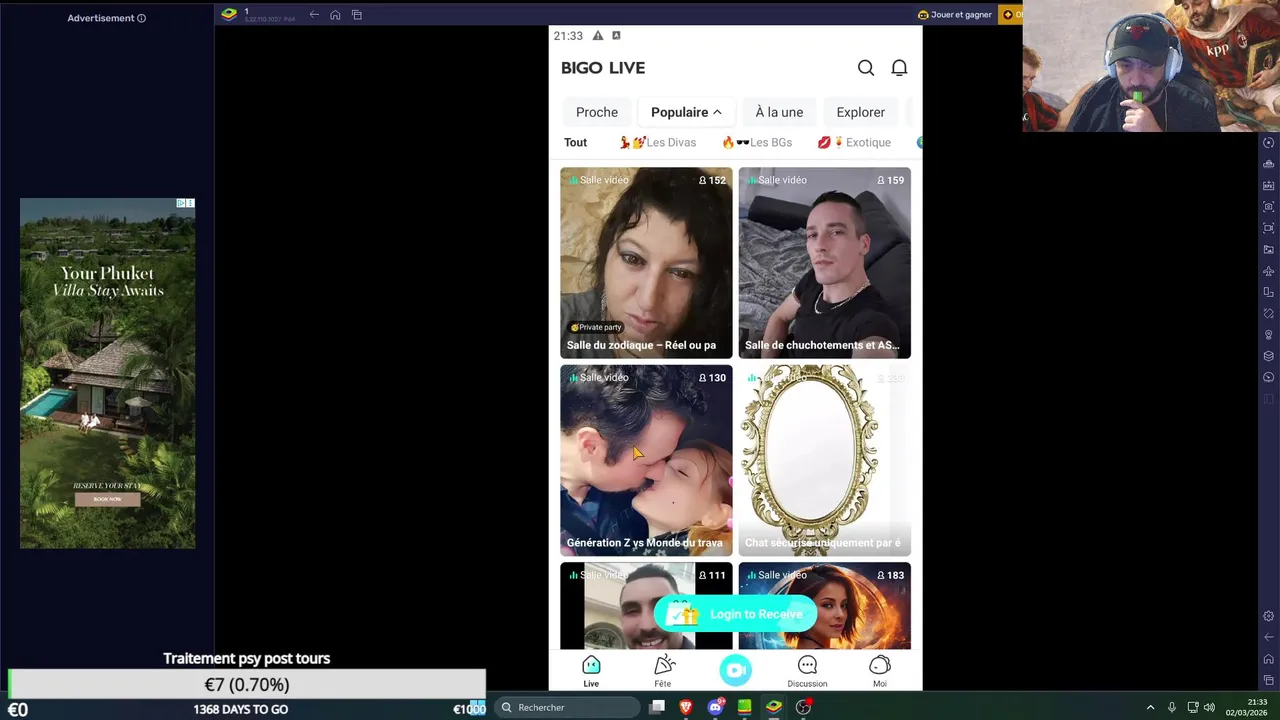
Task: Open the notifications bell in Bigo Live
Action: pos(899,68)
